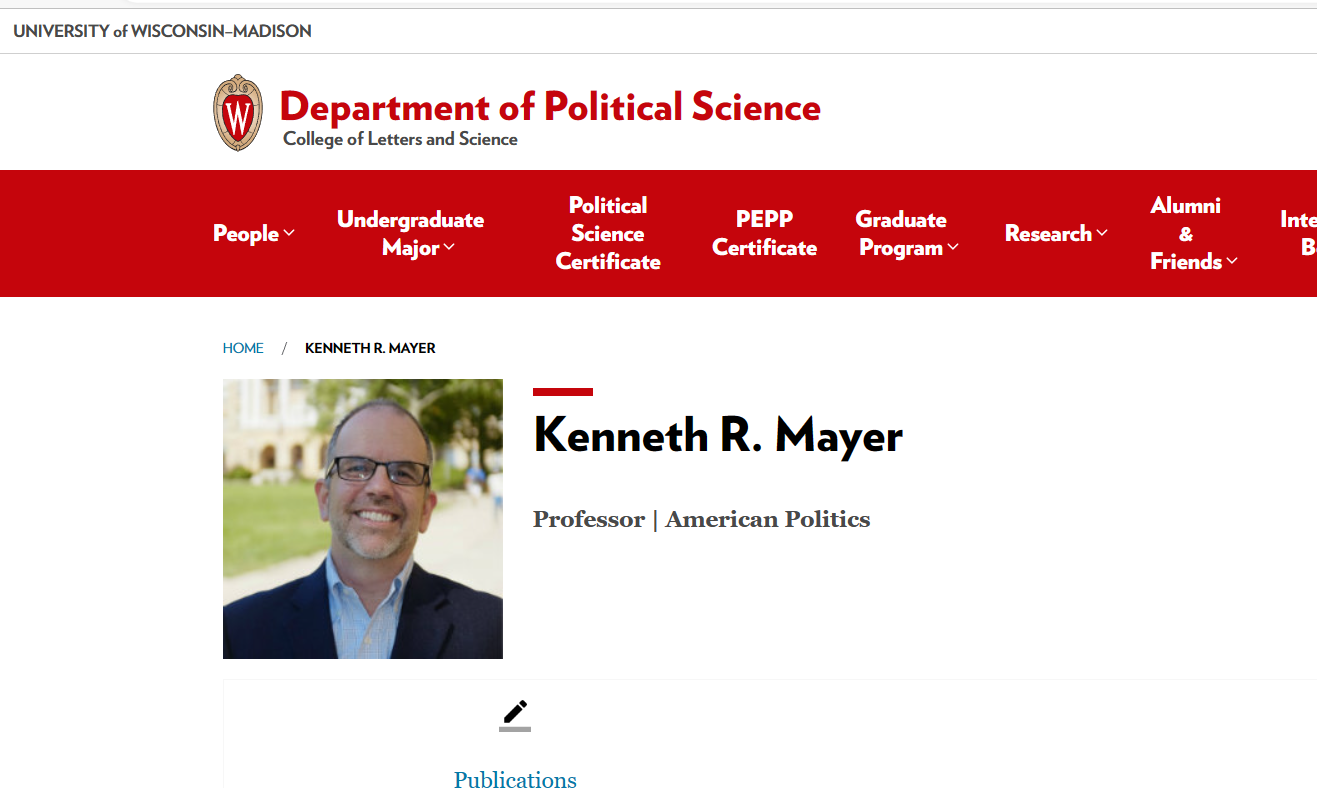Click the HOME breadcrumb link
Viewport: 1317px width, 788px height.
point(243,348)
